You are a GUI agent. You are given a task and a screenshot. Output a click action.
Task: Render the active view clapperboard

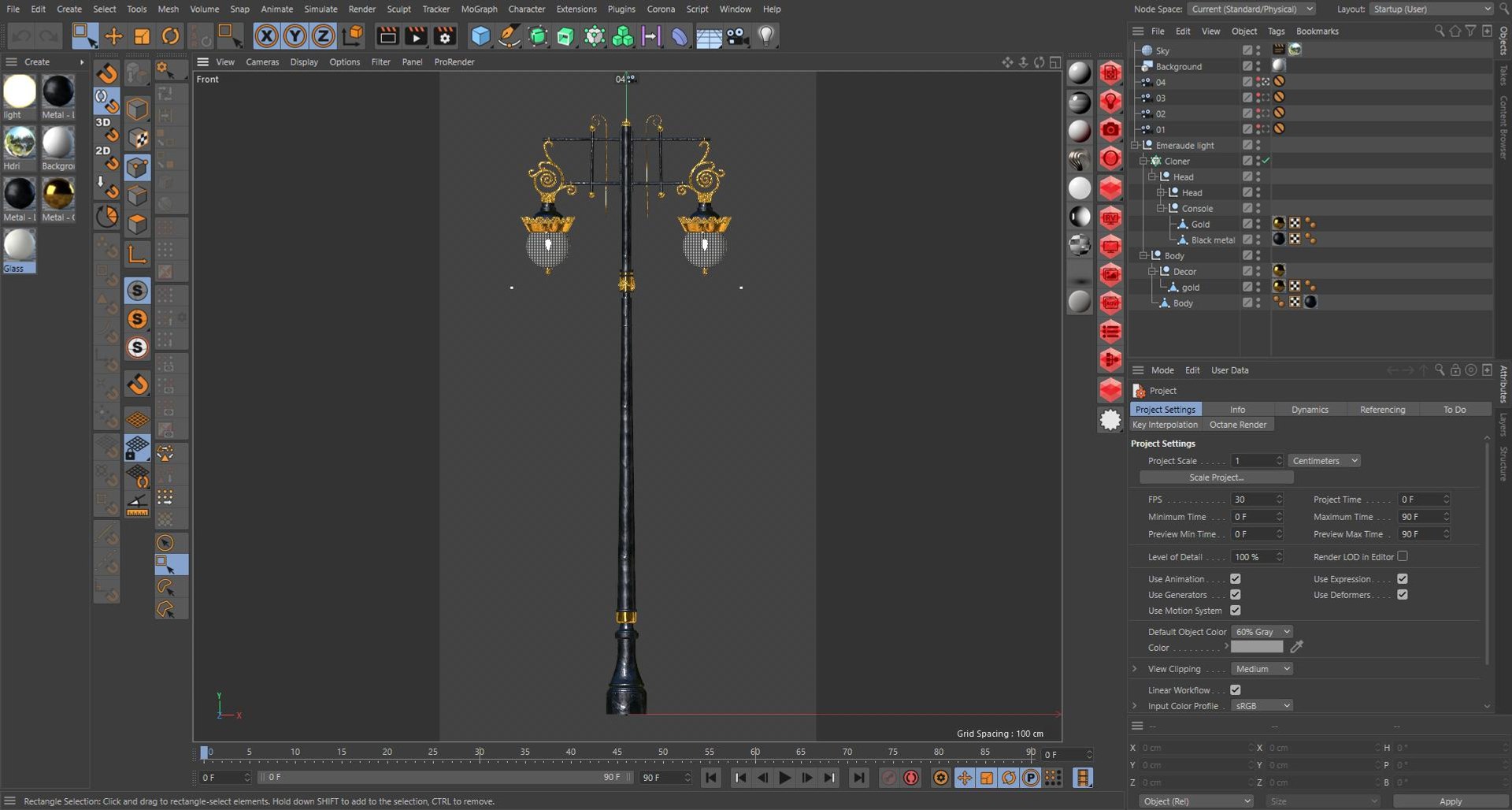point(387,36)
